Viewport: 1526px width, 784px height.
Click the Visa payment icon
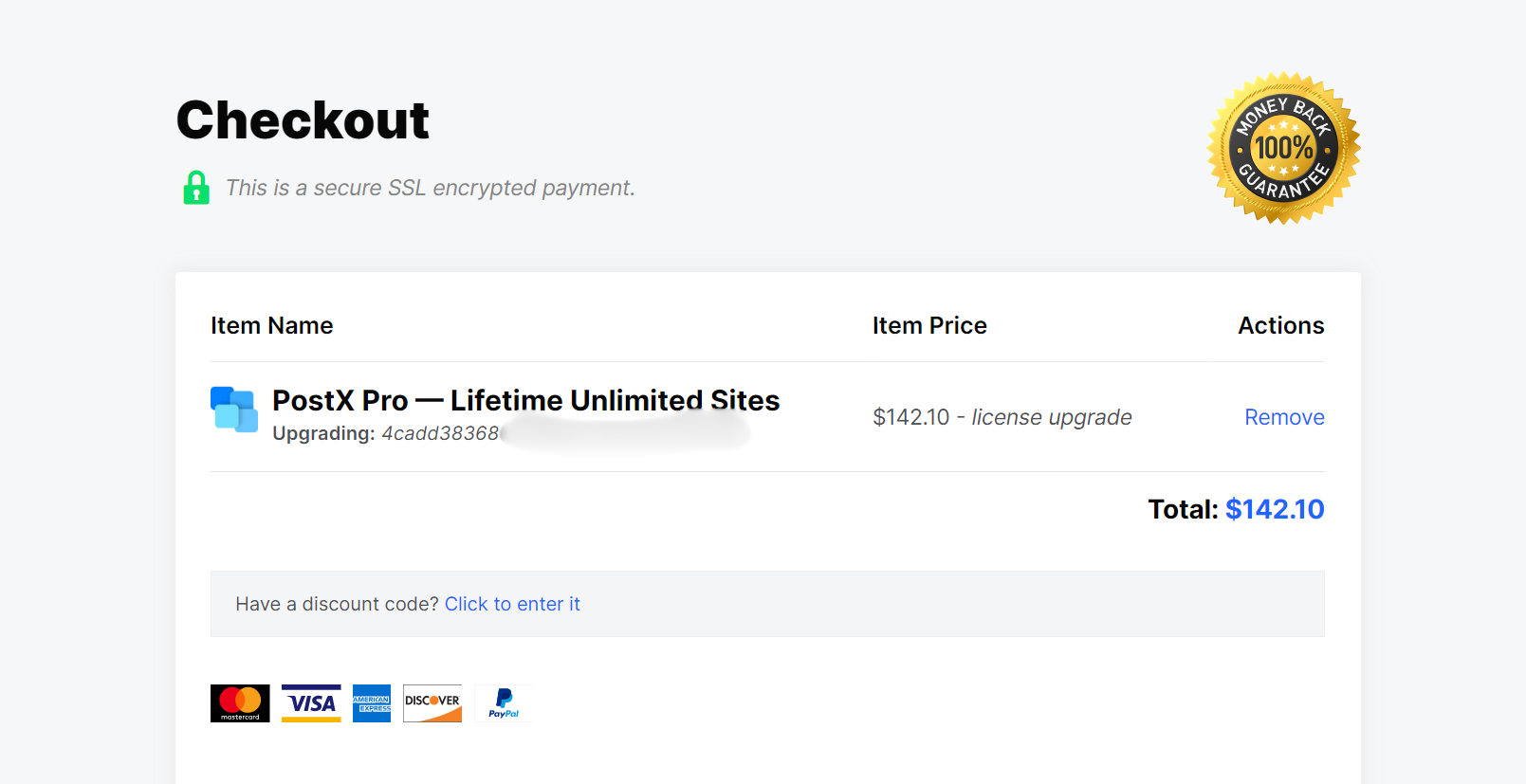311,703
